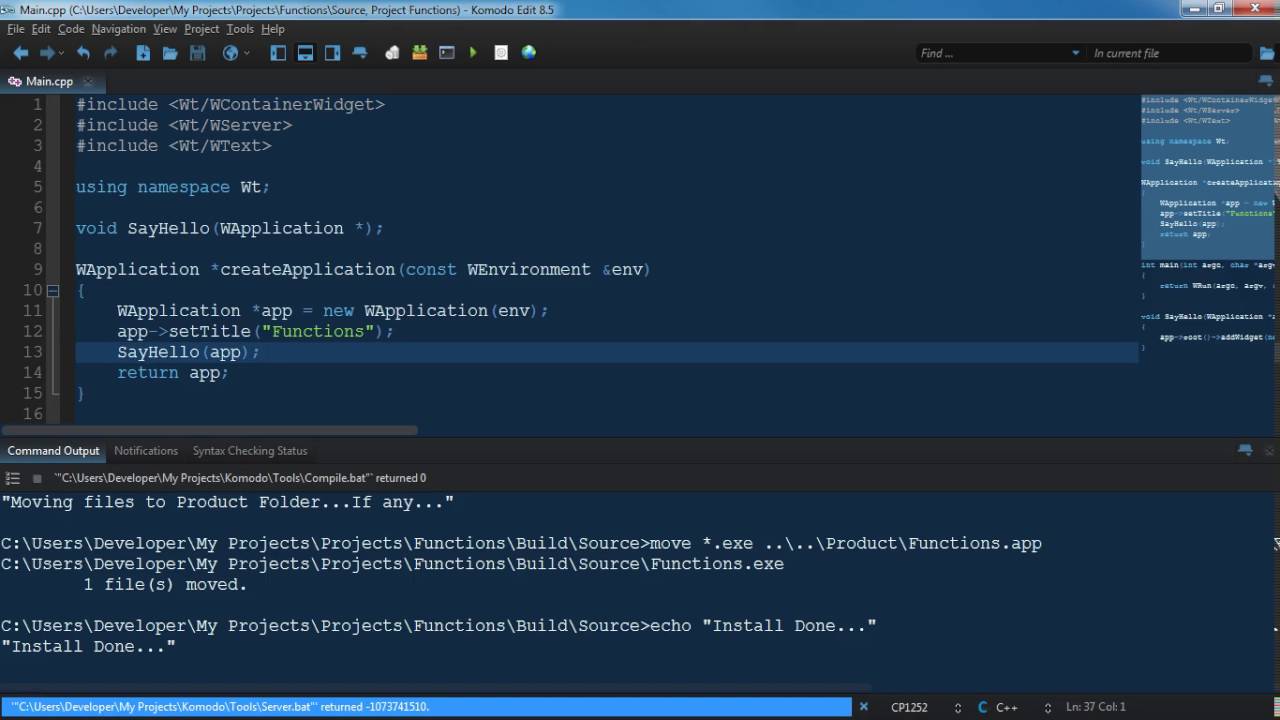
Task: Click into the Find search field
Action: 990,53
